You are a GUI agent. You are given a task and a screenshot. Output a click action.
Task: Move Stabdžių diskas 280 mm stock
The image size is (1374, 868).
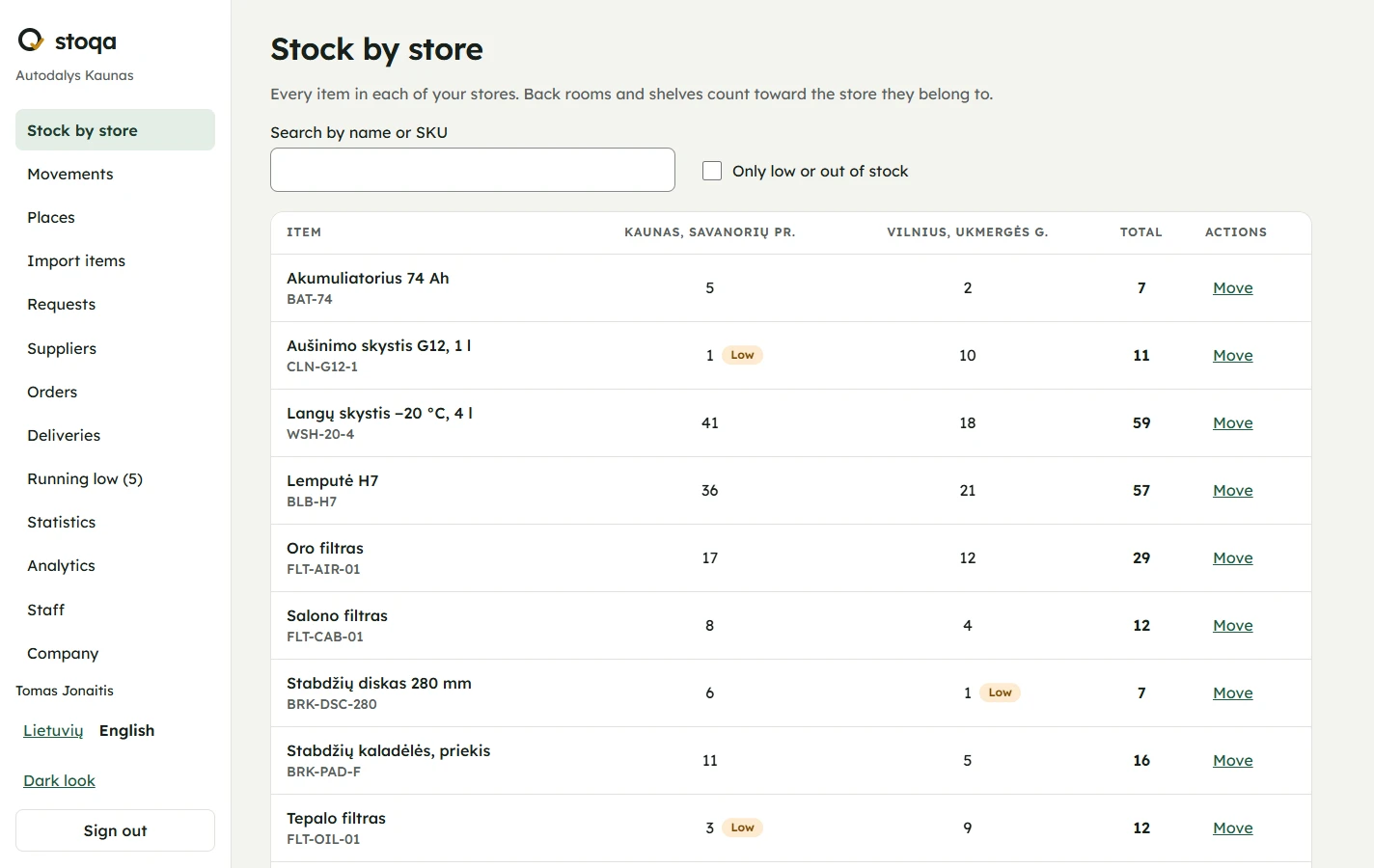pos(1232,692)
